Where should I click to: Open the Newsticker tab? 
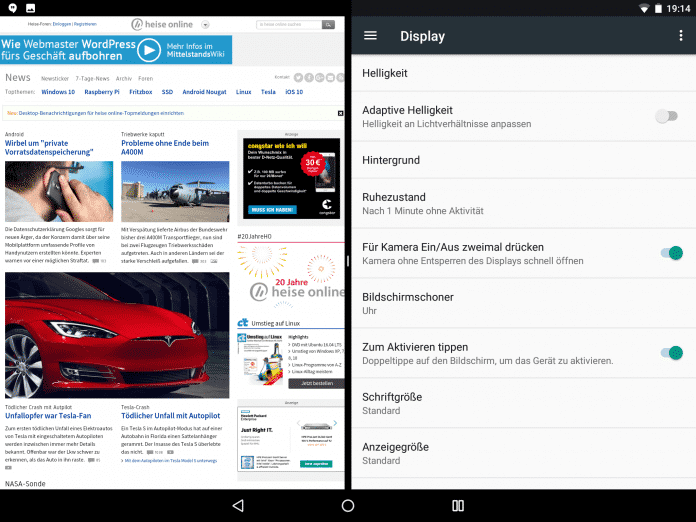[x=55, y=78]
